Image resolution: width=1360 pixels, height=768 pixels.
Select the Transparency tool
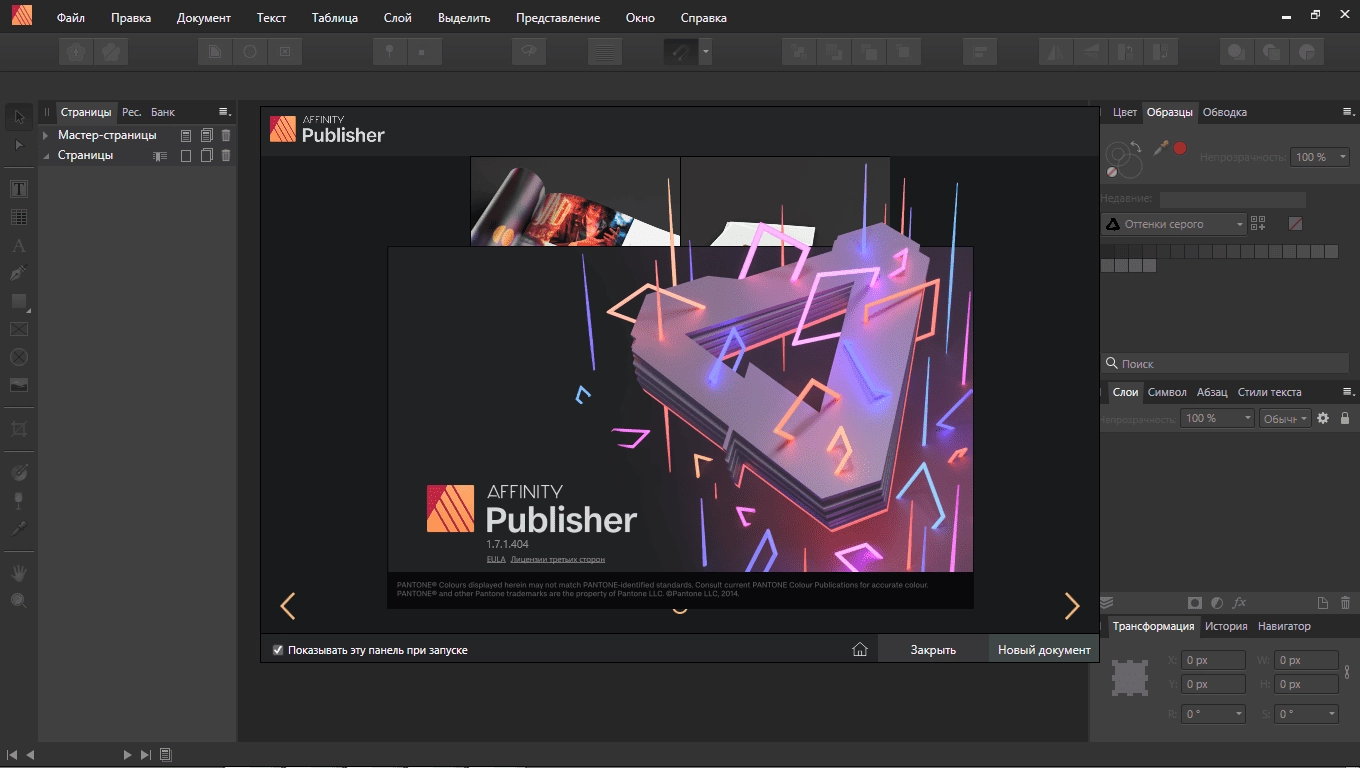coord(19,500)
